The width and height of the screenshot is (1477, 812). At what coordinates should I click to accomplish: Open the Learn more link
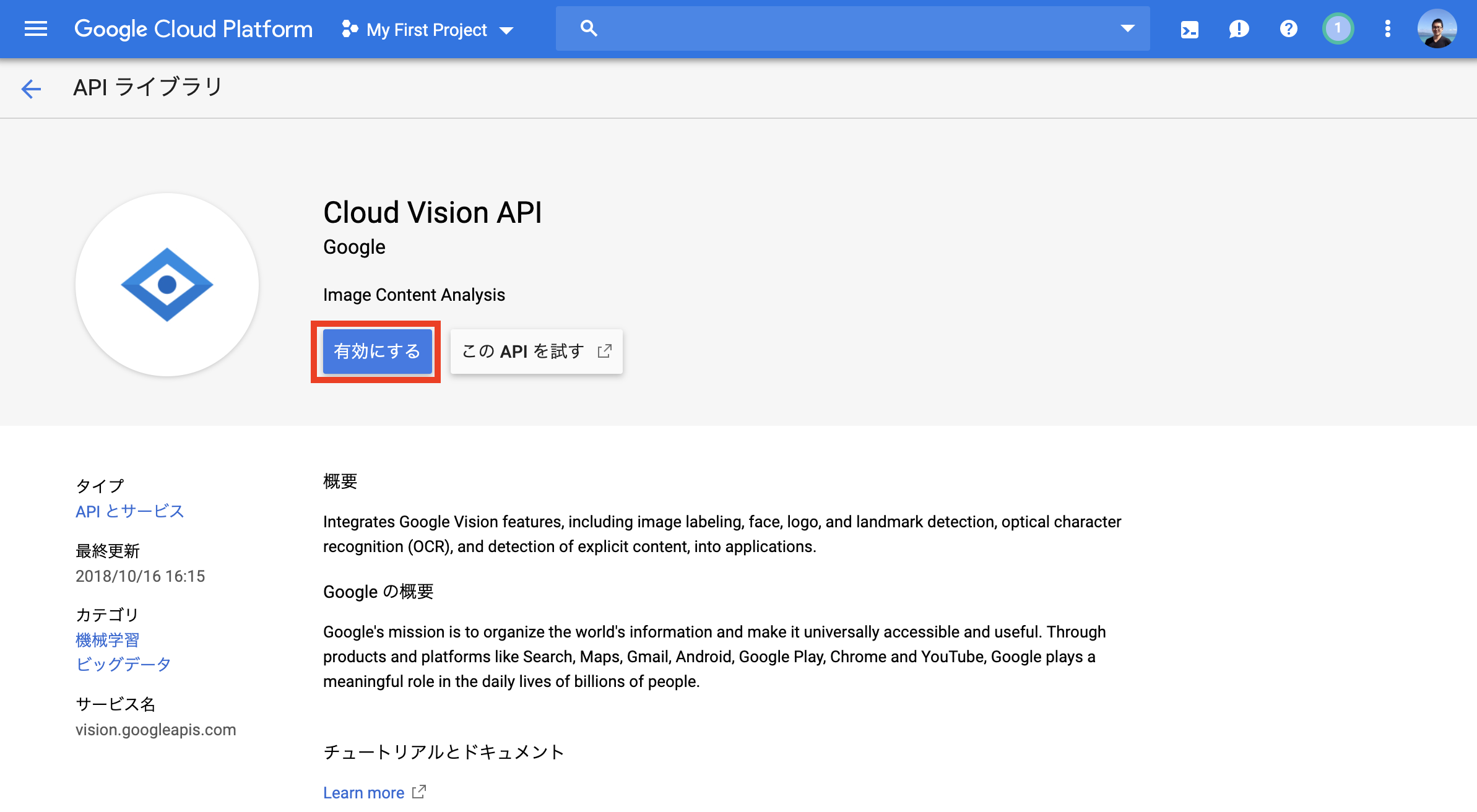click(363, 793)
